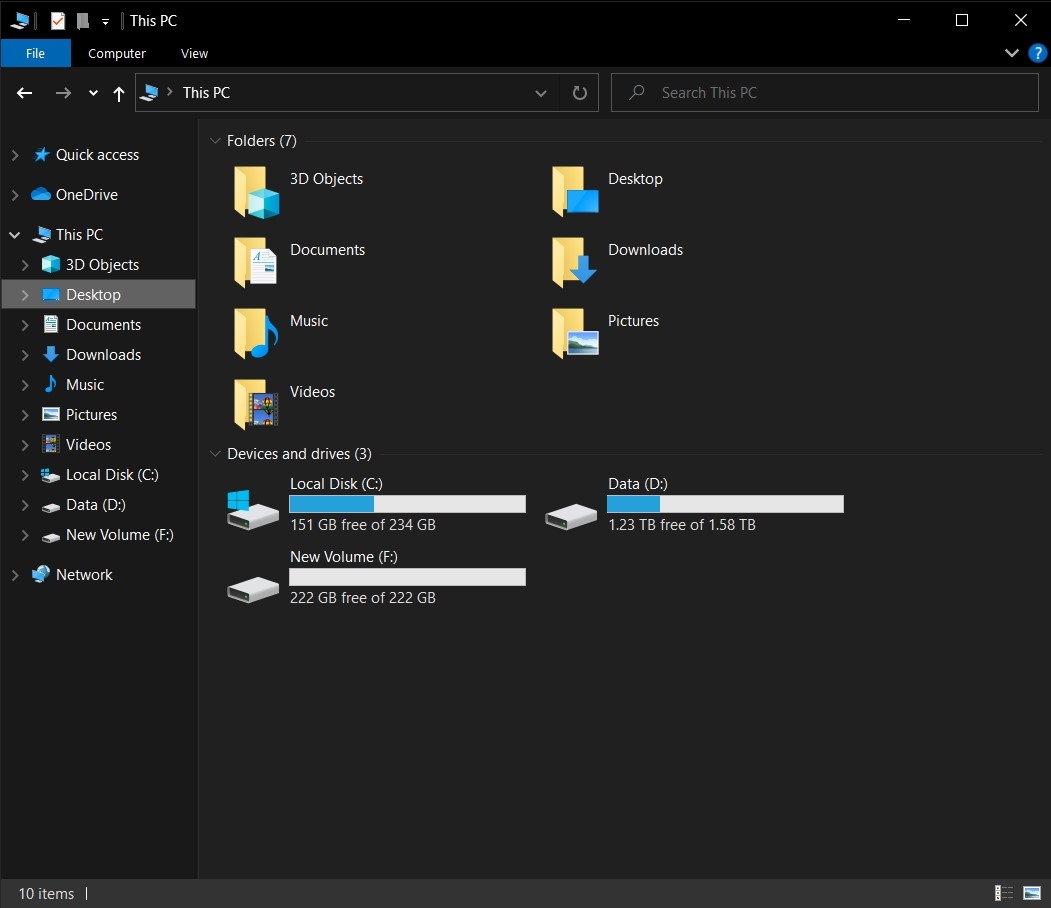The height and width of the screenshot is (908, 1051).
Task: Switch to large icons view in status bar
Action: pyautogui.click(x=1033, y=893)
